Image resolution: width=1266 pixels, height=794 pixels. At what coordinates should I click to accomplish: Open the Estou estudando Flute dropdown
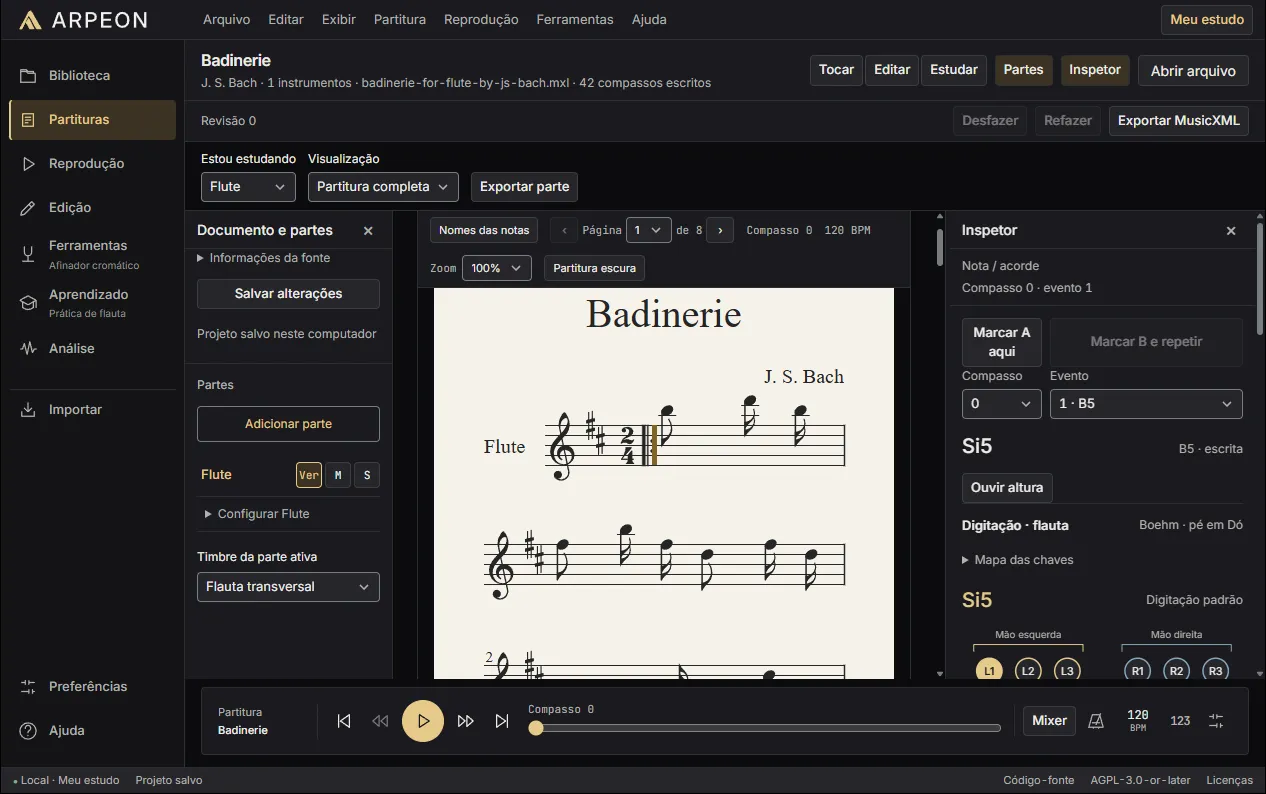click(x=248, y=187)
